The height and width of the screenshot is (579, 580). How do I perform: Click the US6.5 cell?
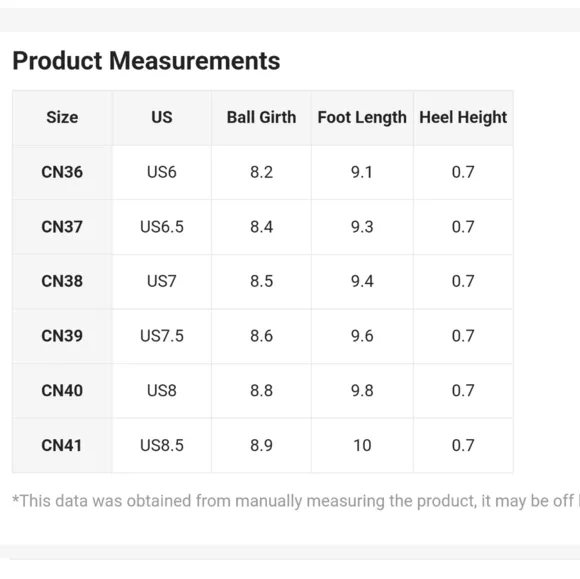coord(162,227)
